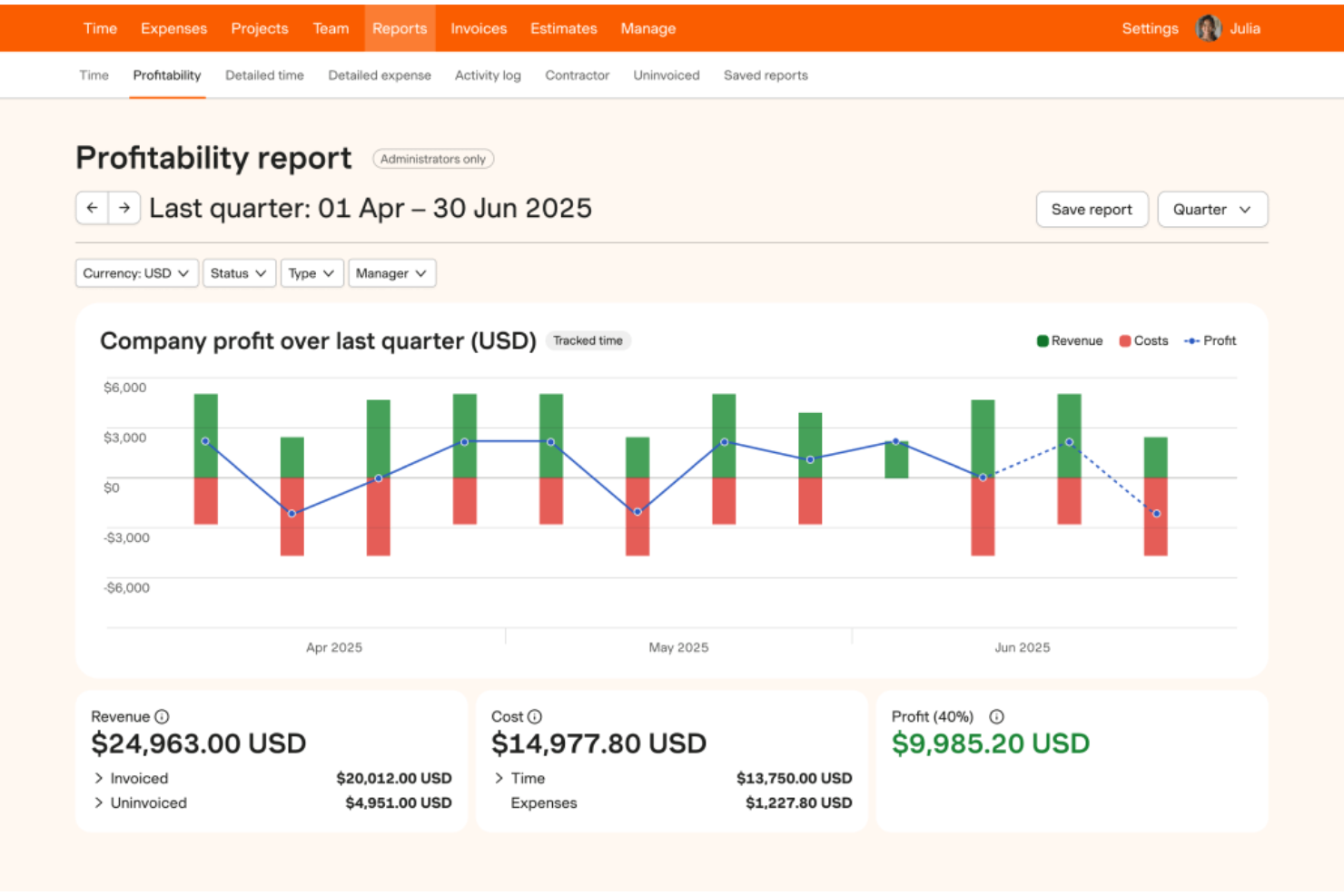Advance to next quarter using right arrow
The image size is (1344, 896).
pyautogui.click(x=124, y=208)
